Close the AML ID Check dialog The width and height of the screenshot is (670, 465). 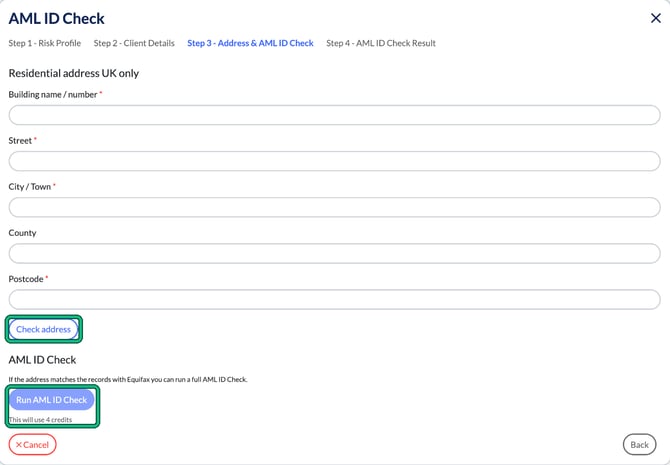[x=655, y=18]
